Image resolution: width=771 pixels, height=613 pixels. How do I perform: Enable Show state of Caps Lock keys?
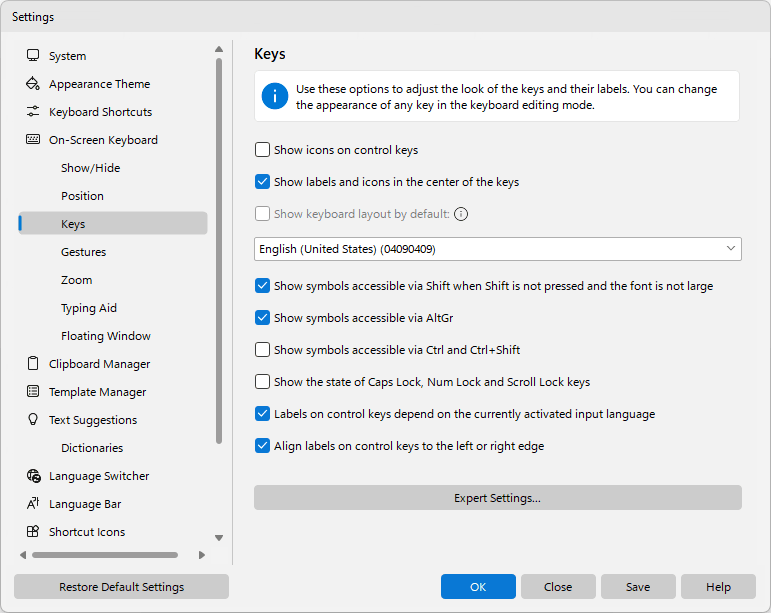click(263, 381)
